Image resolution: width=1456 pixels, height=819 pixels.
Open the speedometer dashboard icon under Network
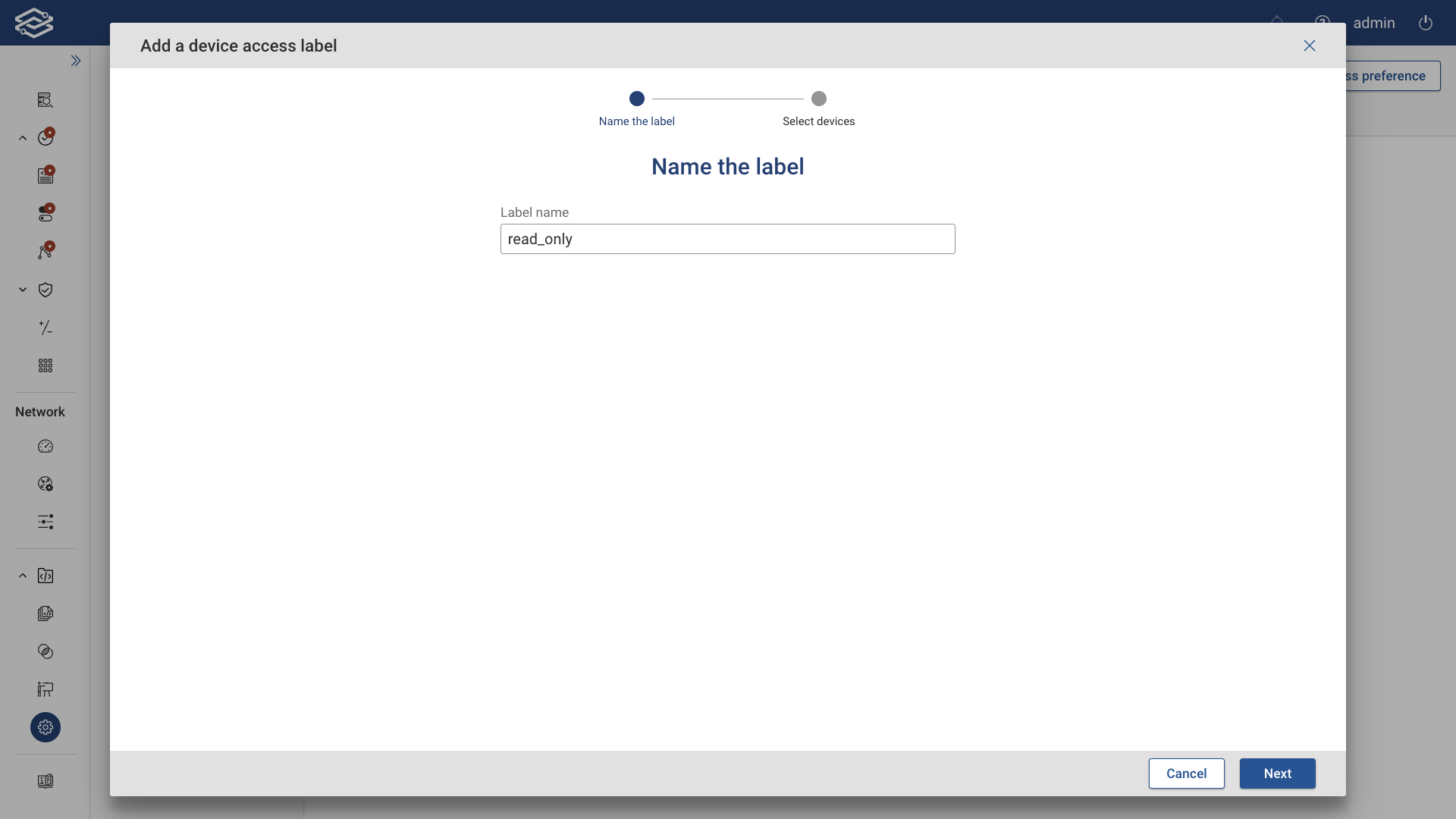(45, 447)
